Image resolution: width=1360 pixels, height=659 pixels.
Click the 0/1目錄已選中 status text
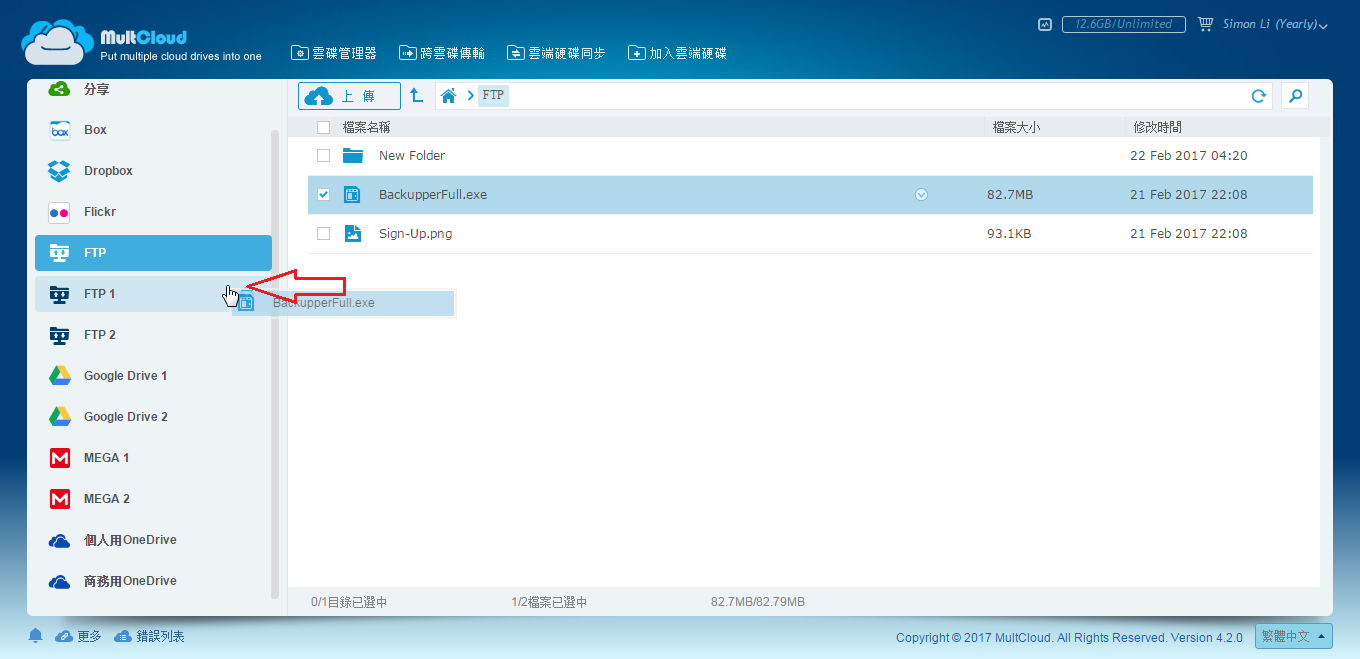(x=349, y=602)
